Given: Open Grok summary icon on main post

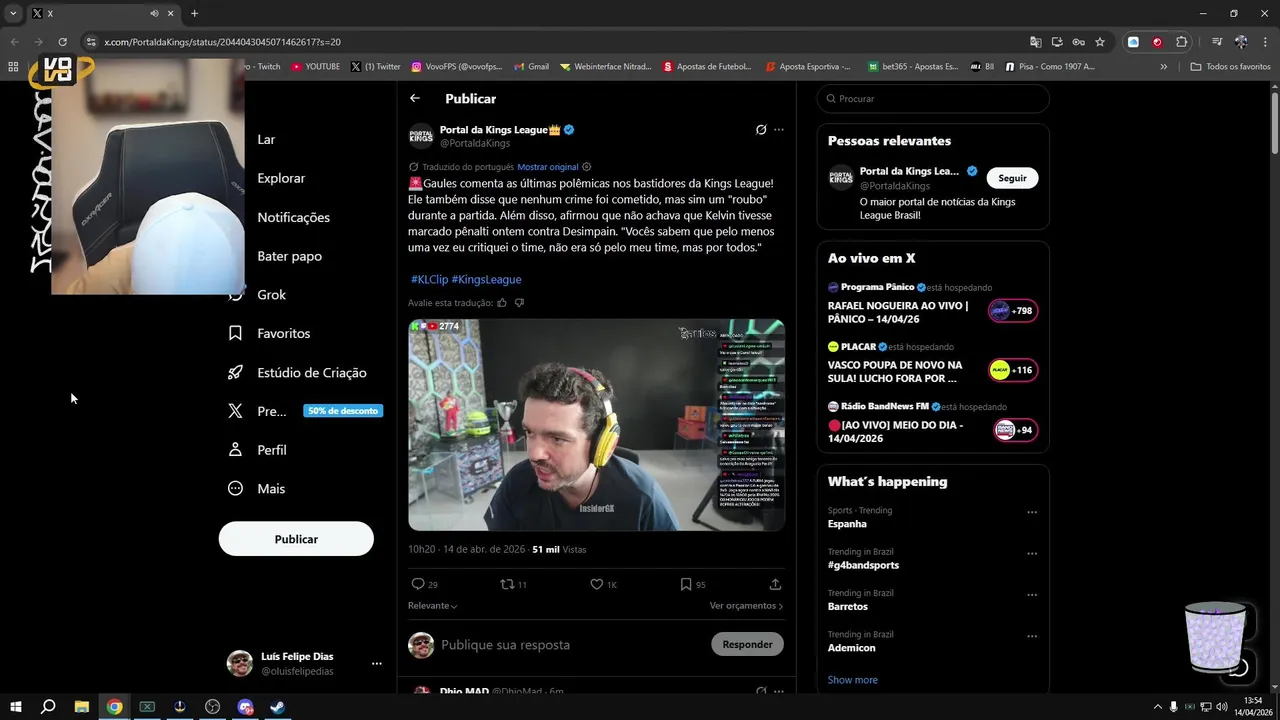Looking at the screenshot, I should (761, 130).
